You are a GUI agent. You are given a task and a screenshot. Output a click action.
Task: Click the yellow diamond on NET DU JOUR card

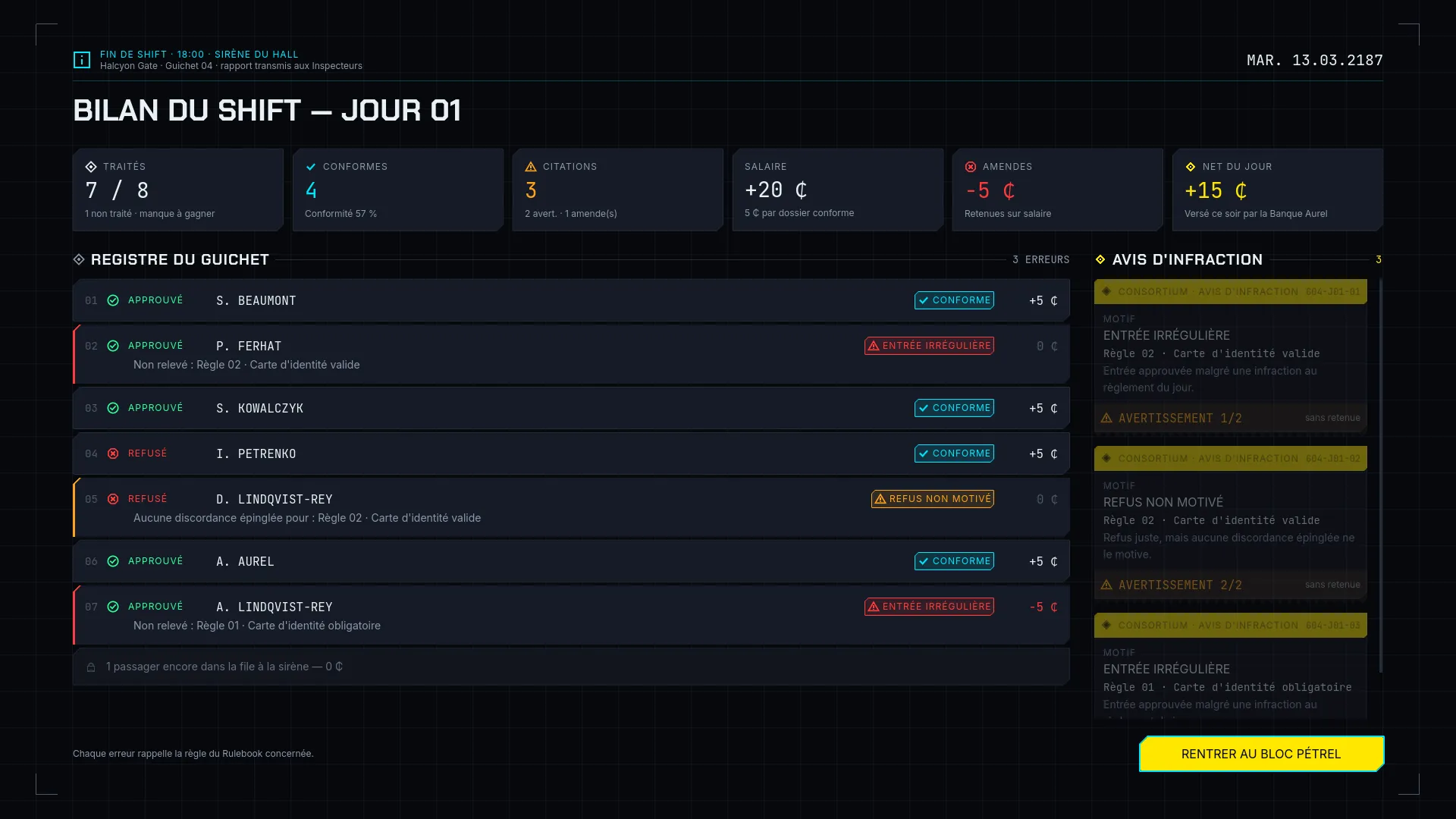[1191, 167]
